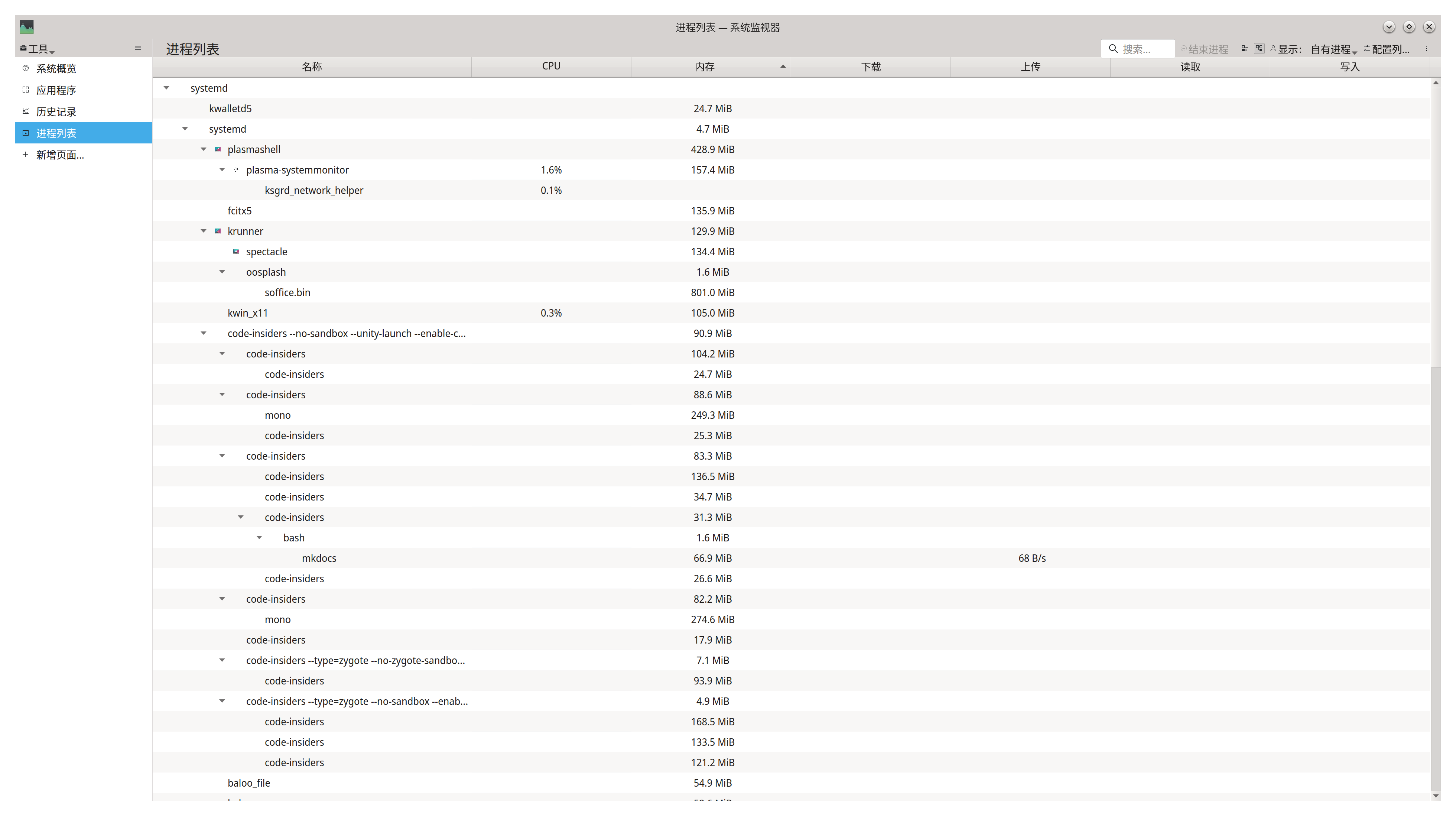Collapse the bash process subtree
Screen dimensions: 1456x816
(x=259, y=537)
